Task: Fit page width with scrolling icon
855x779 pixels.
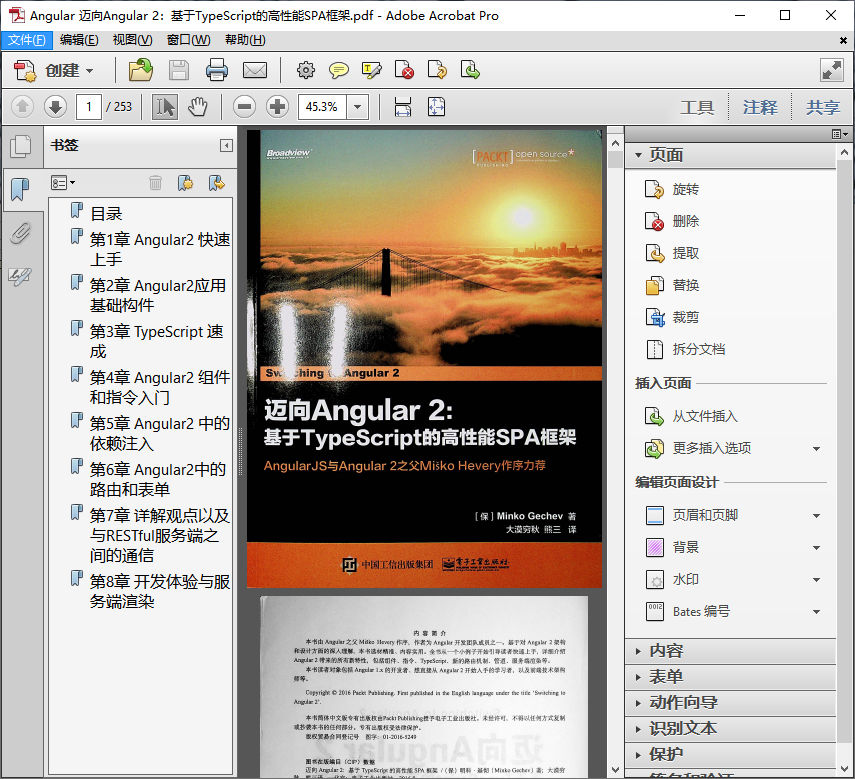Action: pyautogui.click(x=403, y=107)
